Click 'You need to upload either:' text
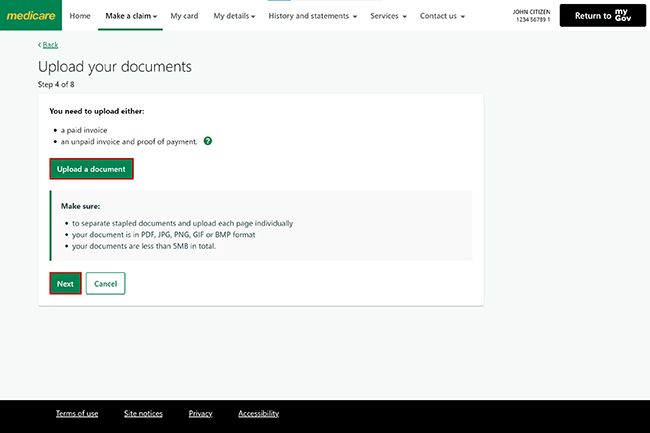Screen dimensions: 650x433 click(x=97, y=111)
